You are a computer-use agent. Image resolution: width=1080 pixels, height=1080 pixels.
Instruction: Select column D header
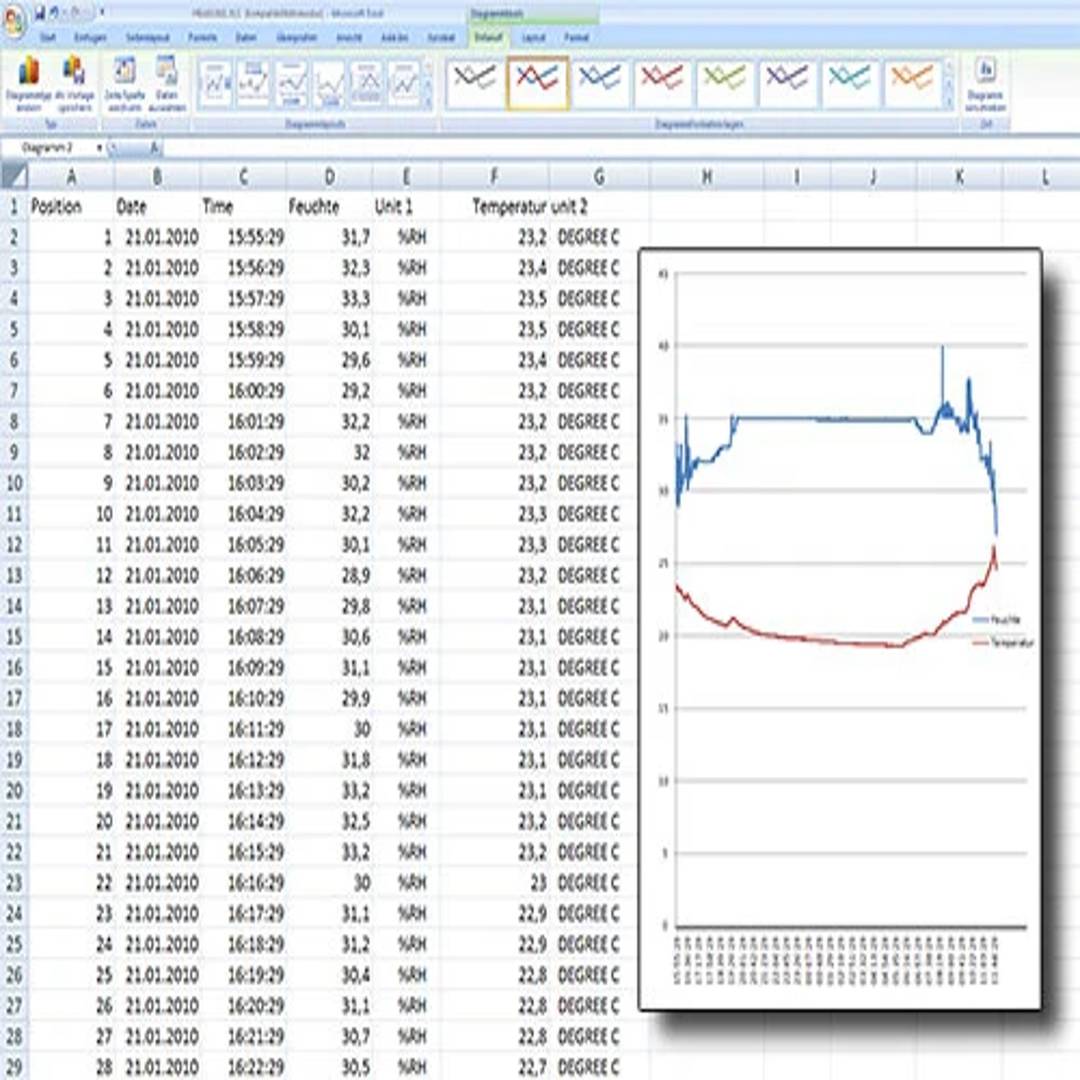coord(329,177)
